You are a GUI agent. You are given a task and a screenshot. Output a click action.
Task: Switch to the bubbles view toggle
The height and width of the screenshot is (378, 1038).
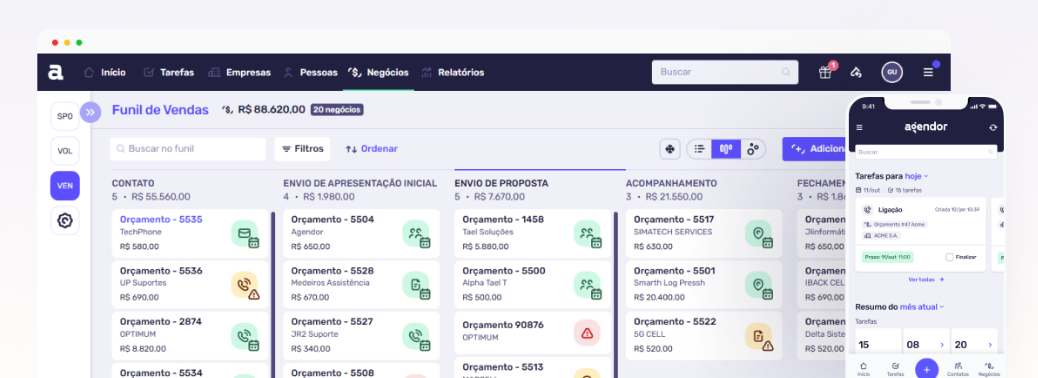(x=753, y=150)
